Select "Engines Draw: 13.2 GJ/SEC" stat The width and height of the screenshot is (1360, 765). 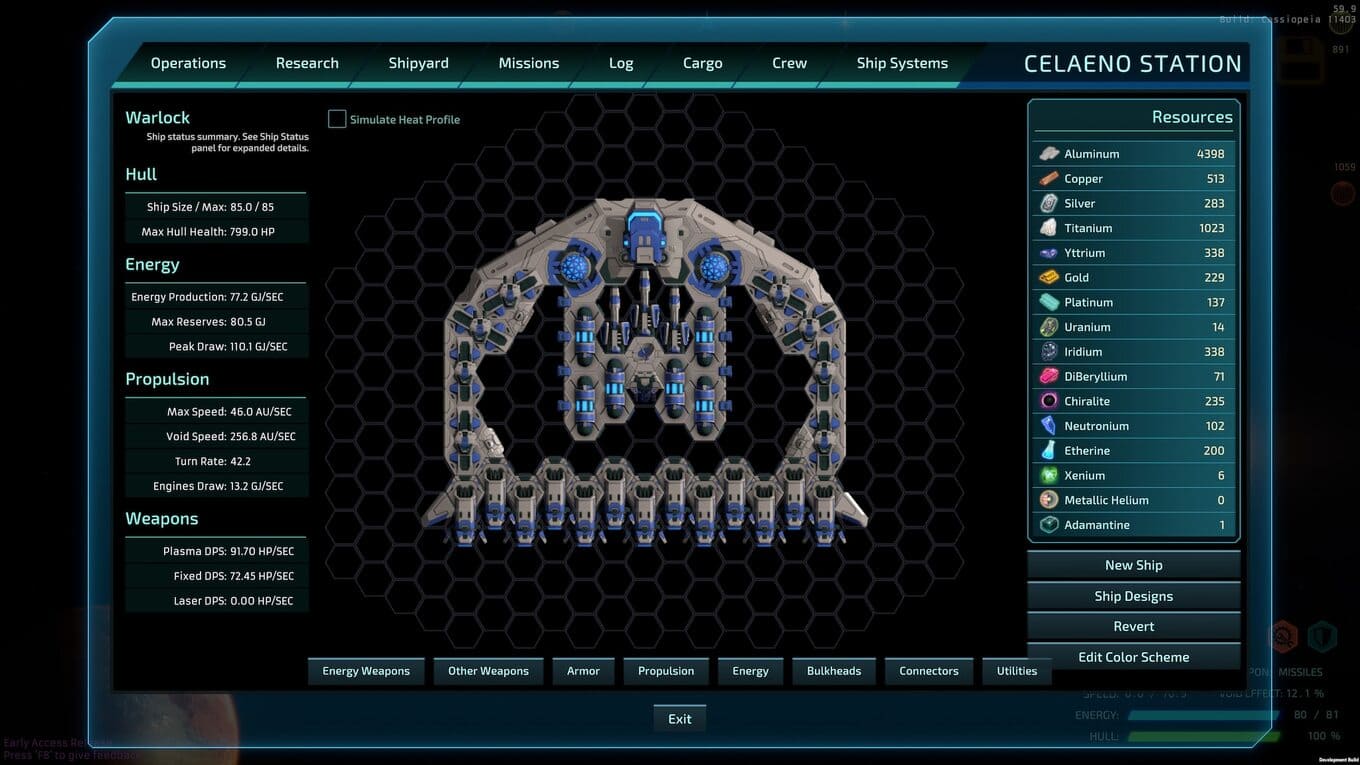click(x=216, y=486)
